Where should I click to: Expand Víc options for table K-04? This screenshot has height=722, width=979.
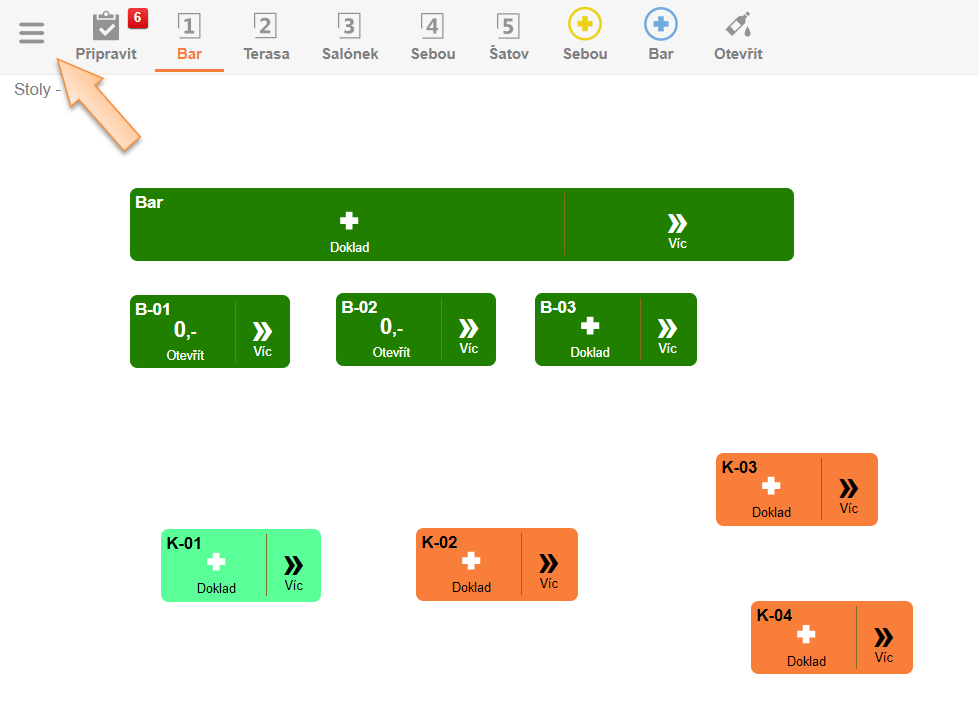tap(883, 643)
